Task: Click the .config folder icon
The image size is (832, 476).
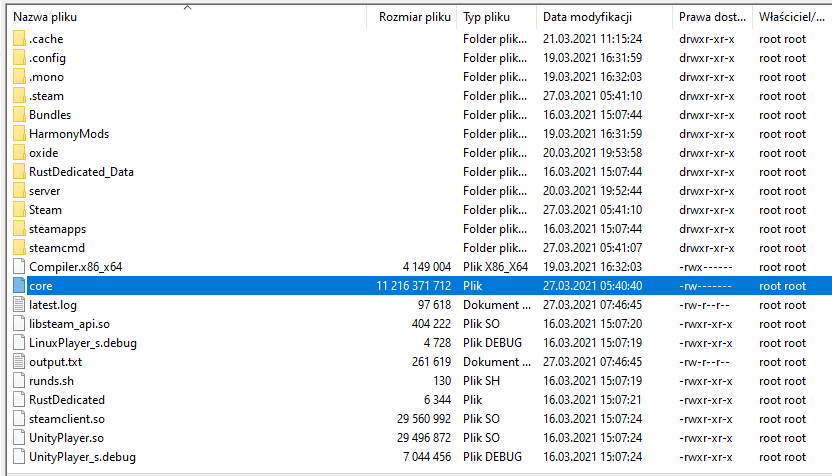Action: tap(19, 58)
